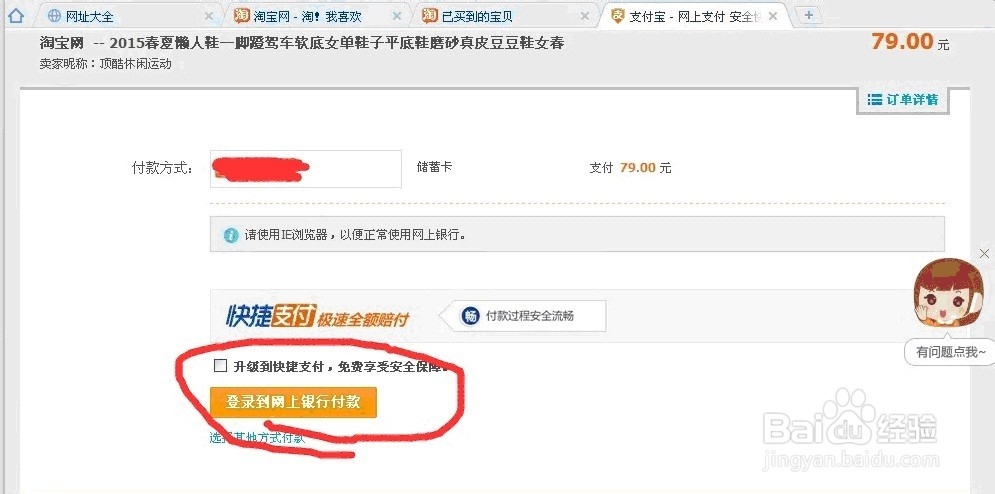Open the 订单详情 order details panel

[x=902, y=100]
